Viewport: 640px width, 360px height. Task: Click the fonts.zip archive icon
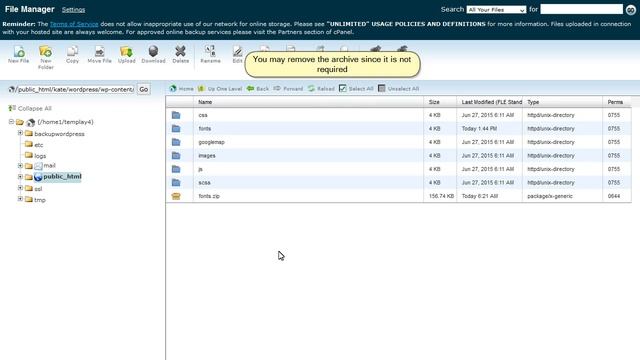coord(176,196)
